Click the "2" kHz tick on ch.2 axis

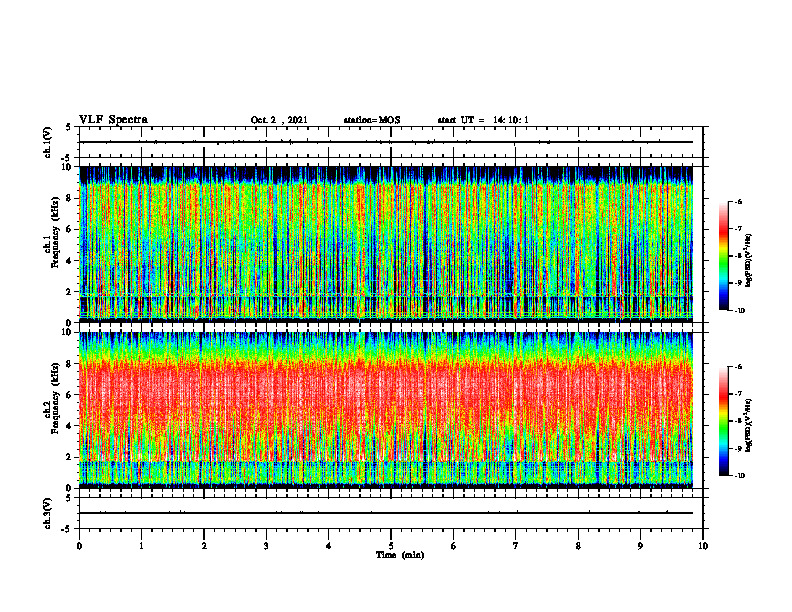pos(70,457)
